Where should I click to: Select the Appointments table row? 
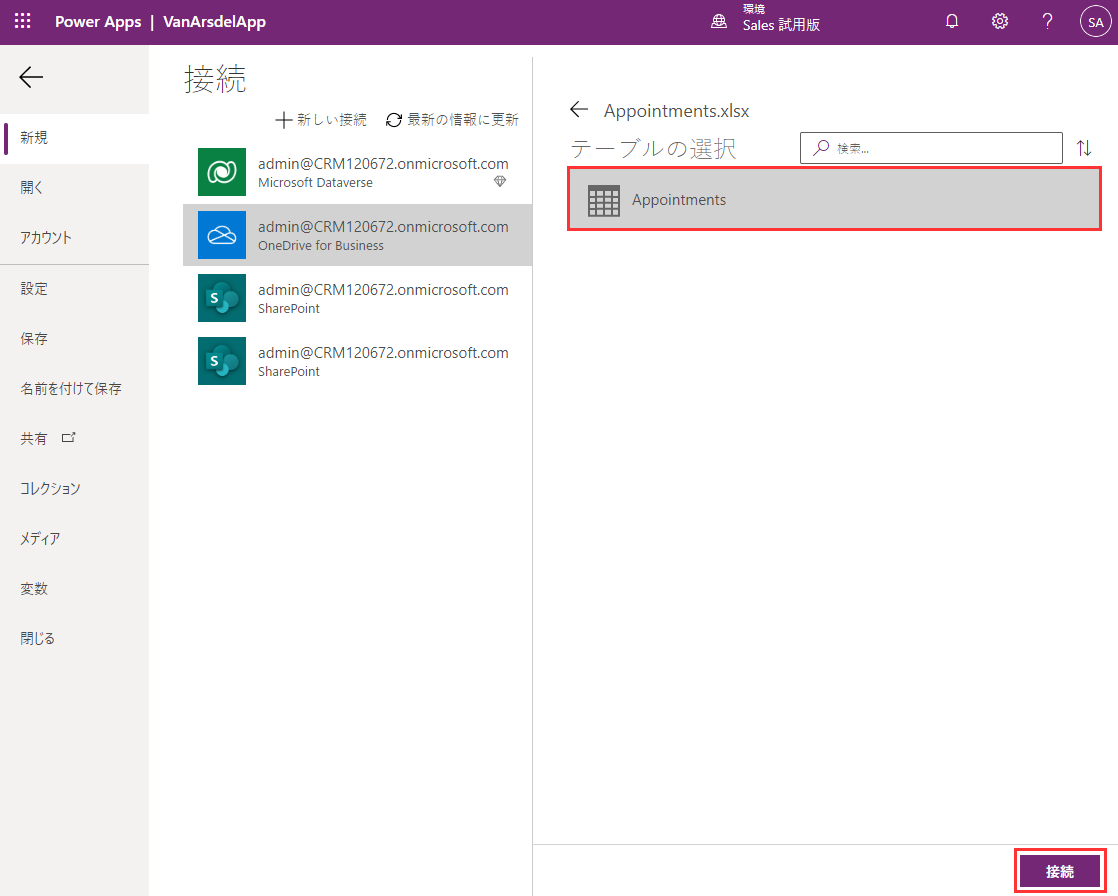click(834, 199)
